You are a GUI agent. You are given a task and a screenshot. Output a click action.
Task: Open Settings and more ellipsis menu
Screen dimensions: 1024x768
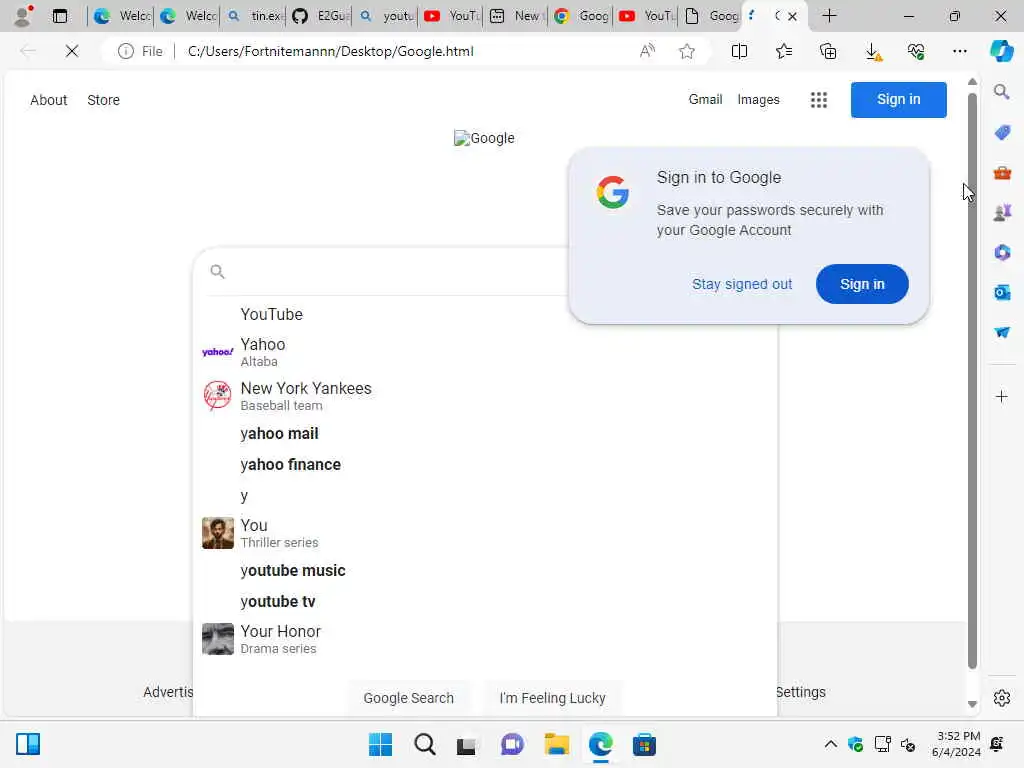(x=959, y=51)
